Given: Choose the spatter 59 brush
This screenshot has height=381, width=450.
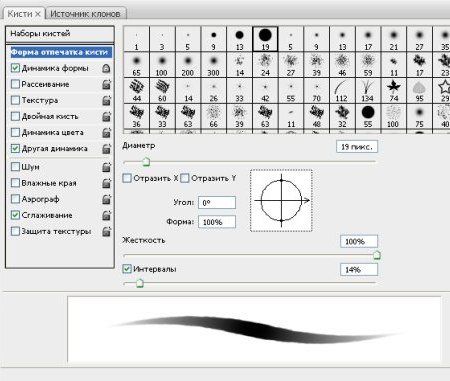Looking at the screenshot, I should point(368,65).
